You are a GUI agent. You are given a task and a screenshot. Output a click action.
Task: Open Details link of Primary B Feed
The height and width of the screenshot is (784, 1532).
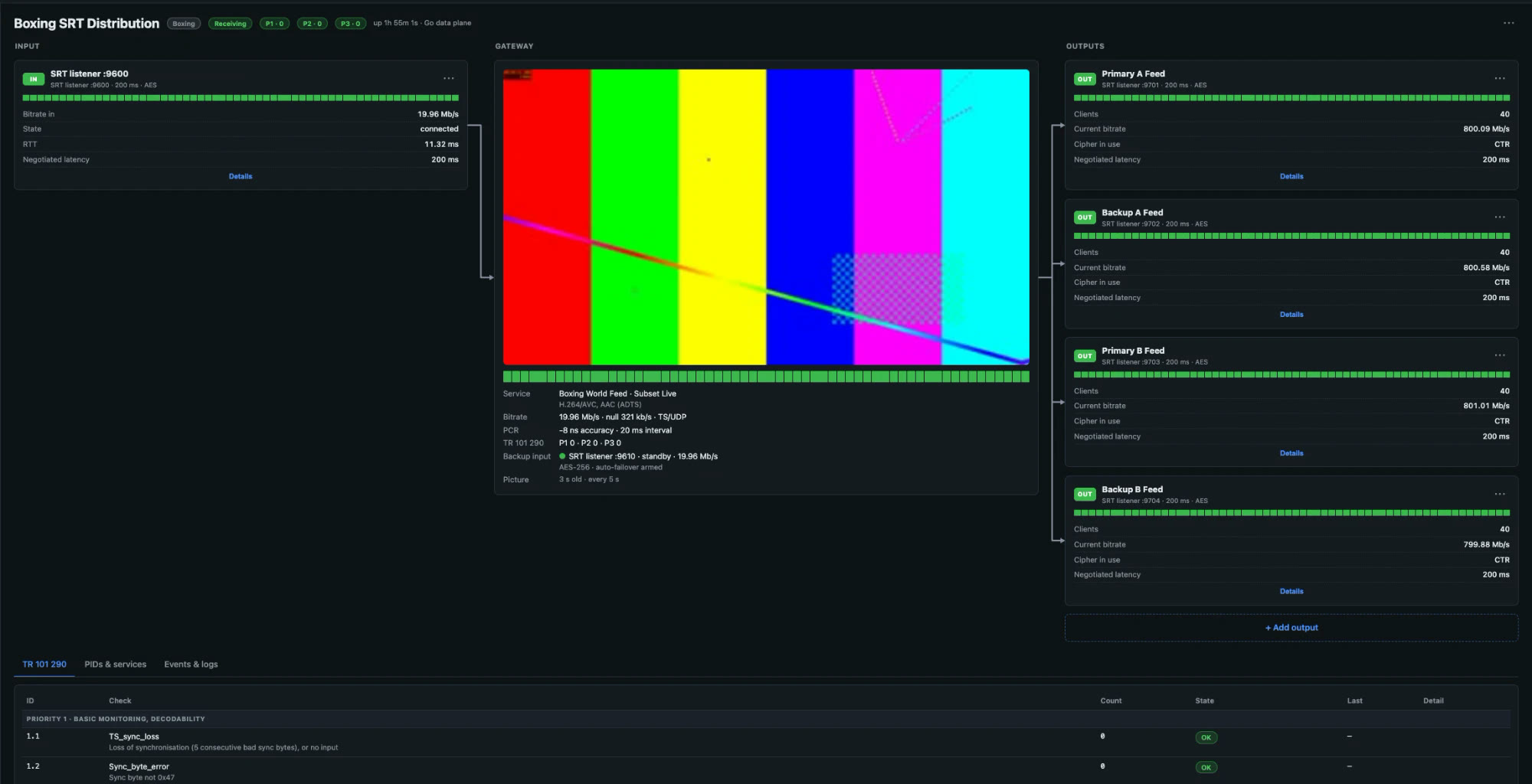click(1291, 453)
